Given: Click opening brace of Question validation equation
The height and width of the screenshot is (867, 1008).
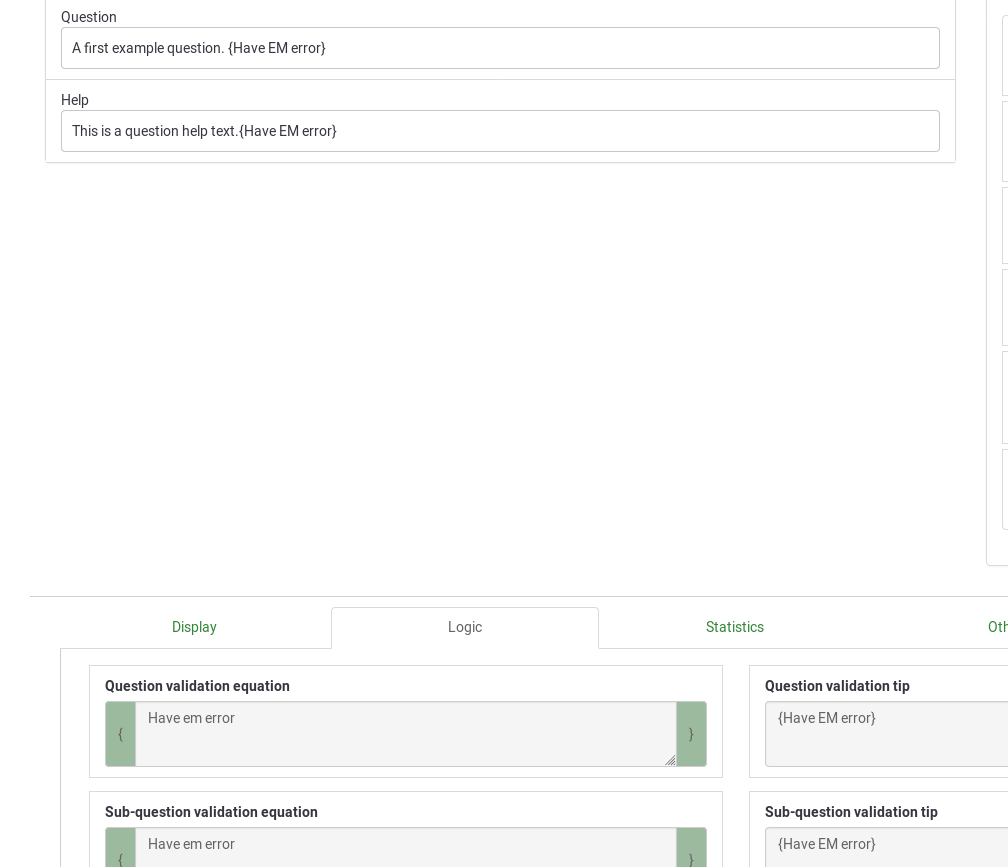Looking at the screenshot, I should pos(120,734).
